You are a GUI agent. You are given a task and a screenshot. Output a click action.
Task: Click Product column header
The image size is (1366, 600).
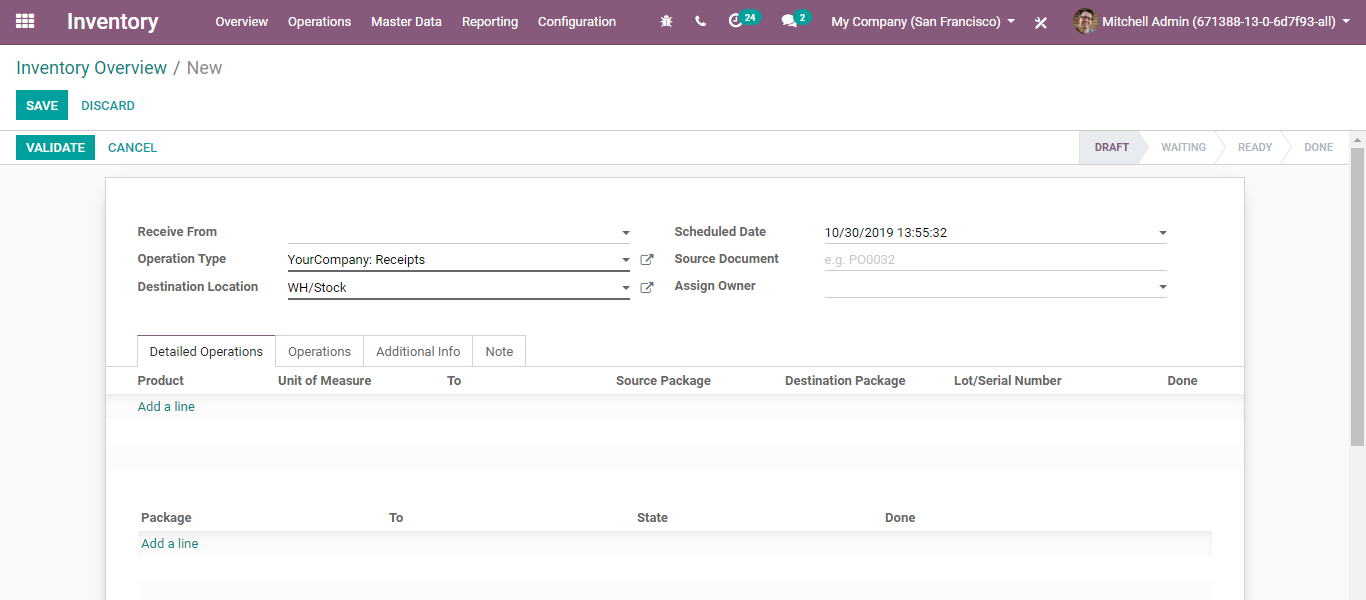click(161, 381)
